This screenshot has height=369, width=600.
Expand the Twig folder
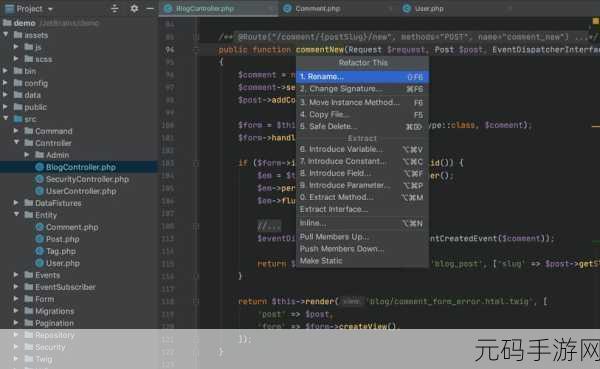tap(16, 359)
